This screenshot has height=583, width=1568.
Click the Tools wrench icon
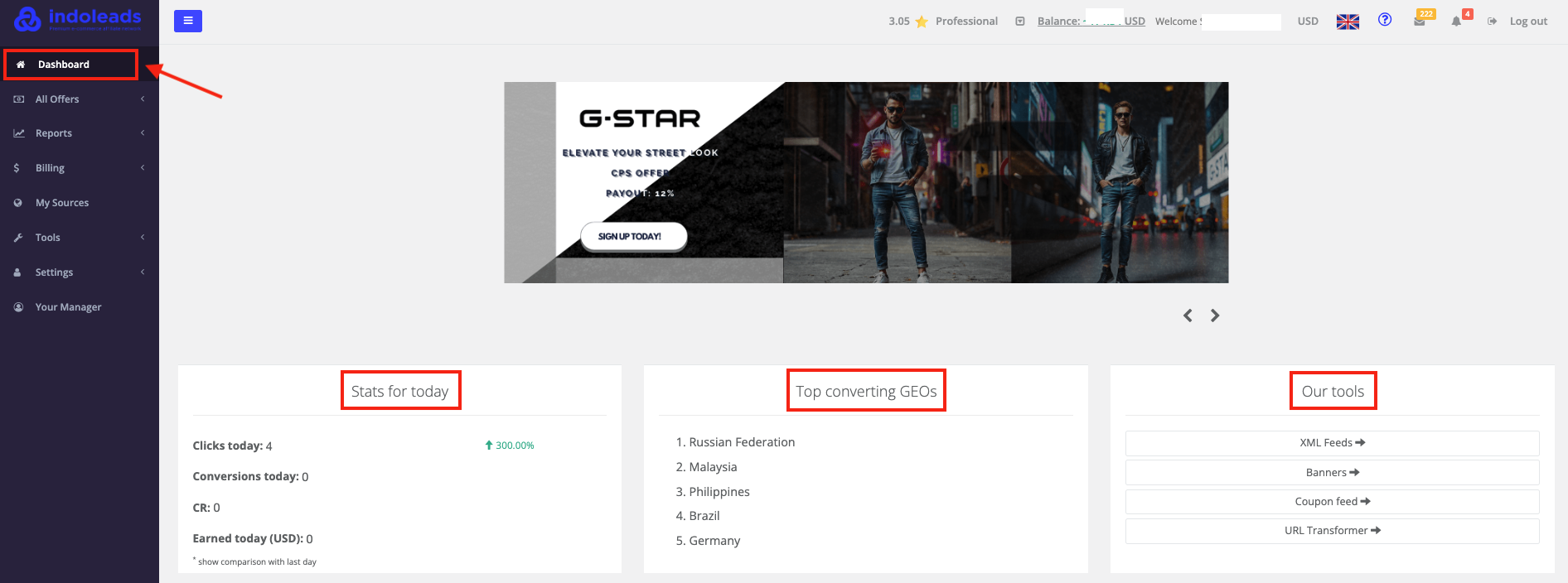[x=18, y=238]
